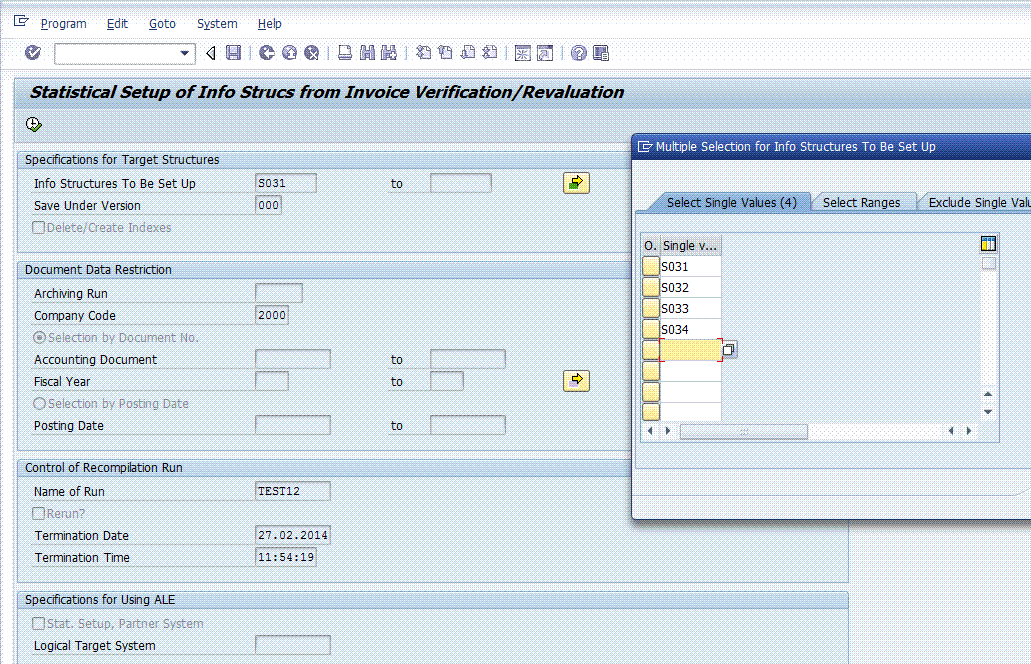1031x664 pixels.
Task: Click the Print icon in toolbar
Action: click(344, 53)
